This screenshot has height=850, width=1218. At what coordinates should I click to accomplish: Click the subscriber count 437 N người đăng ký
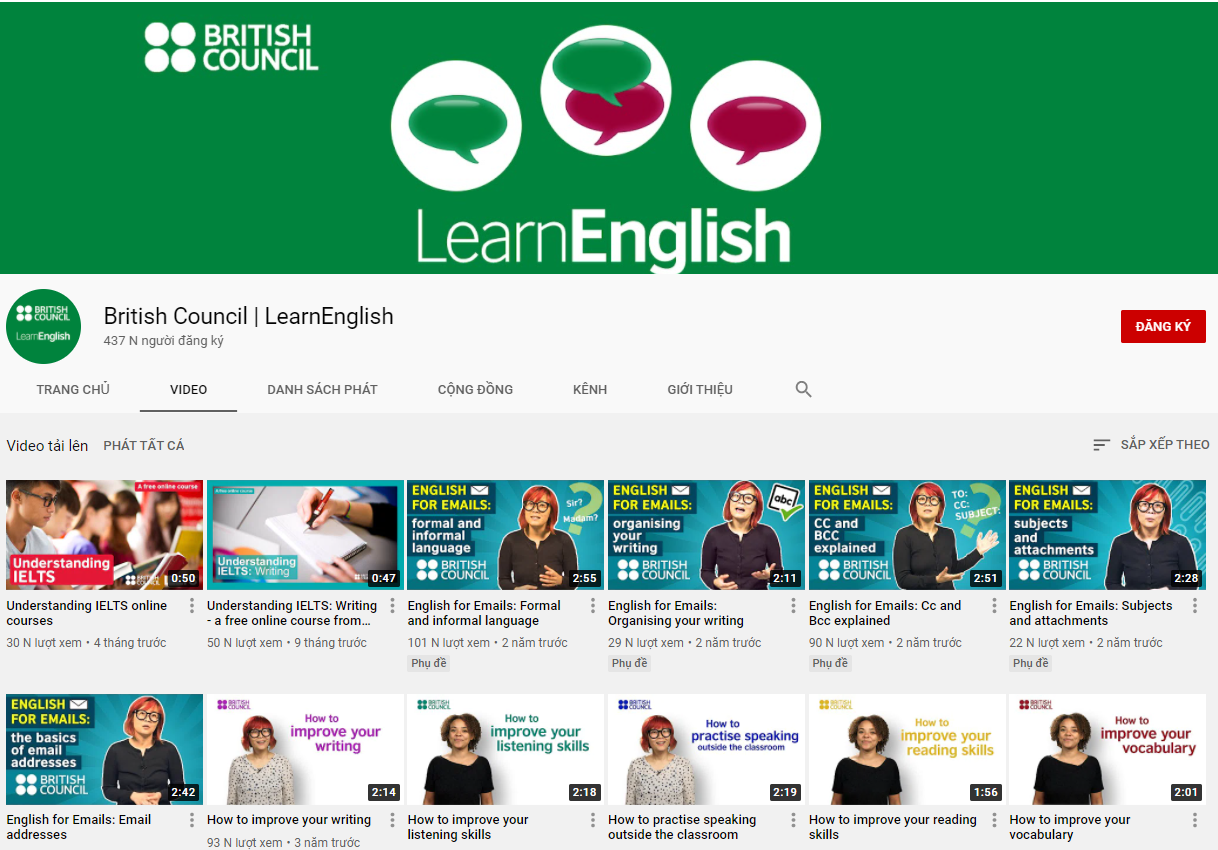pyautogui.click(x=164, y=341)
